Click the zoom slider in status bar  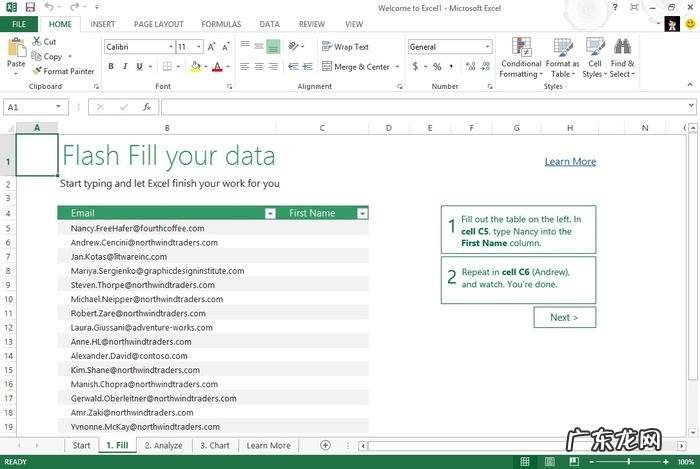point(628,462)
